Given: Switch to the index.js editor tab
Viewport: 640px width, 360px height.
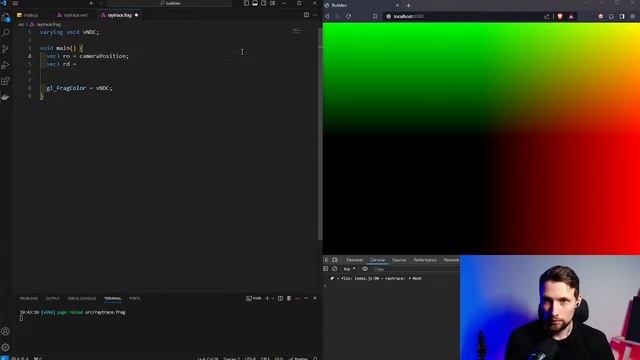Looking at the screenshot, I should click(28, 15).
